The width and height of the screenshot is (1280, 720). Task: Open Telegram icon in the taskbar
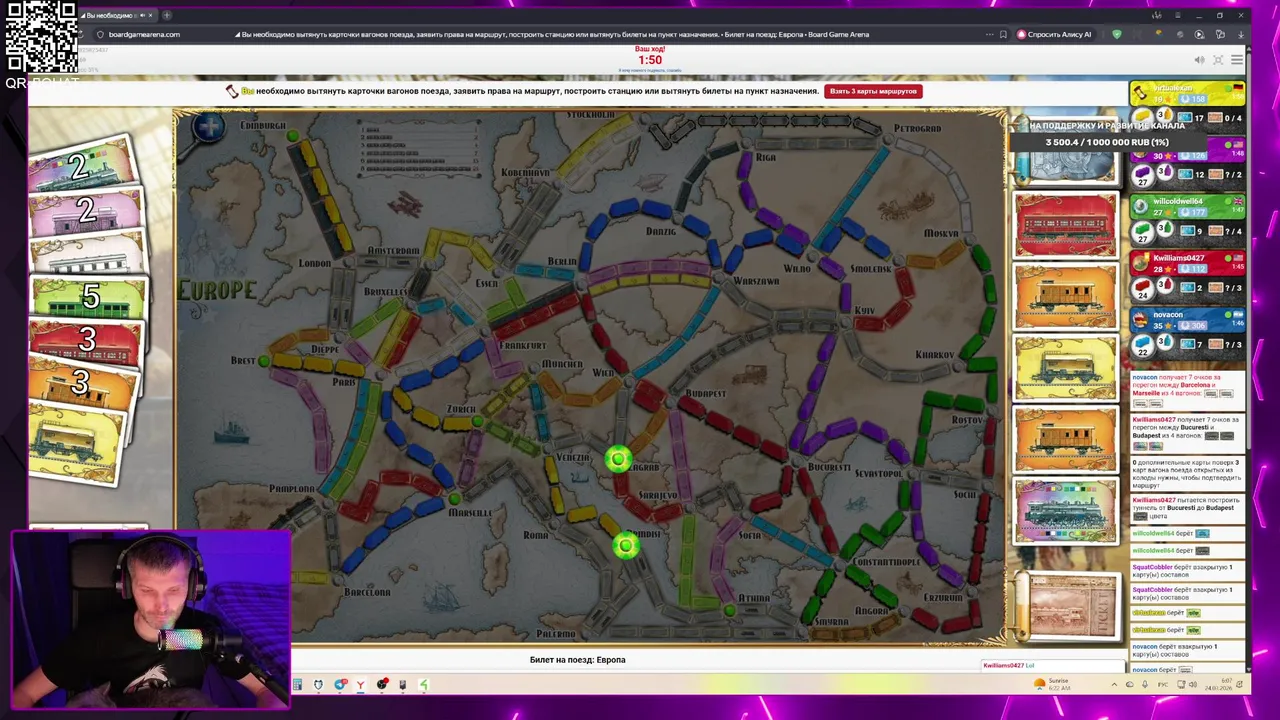click(341, 685)
